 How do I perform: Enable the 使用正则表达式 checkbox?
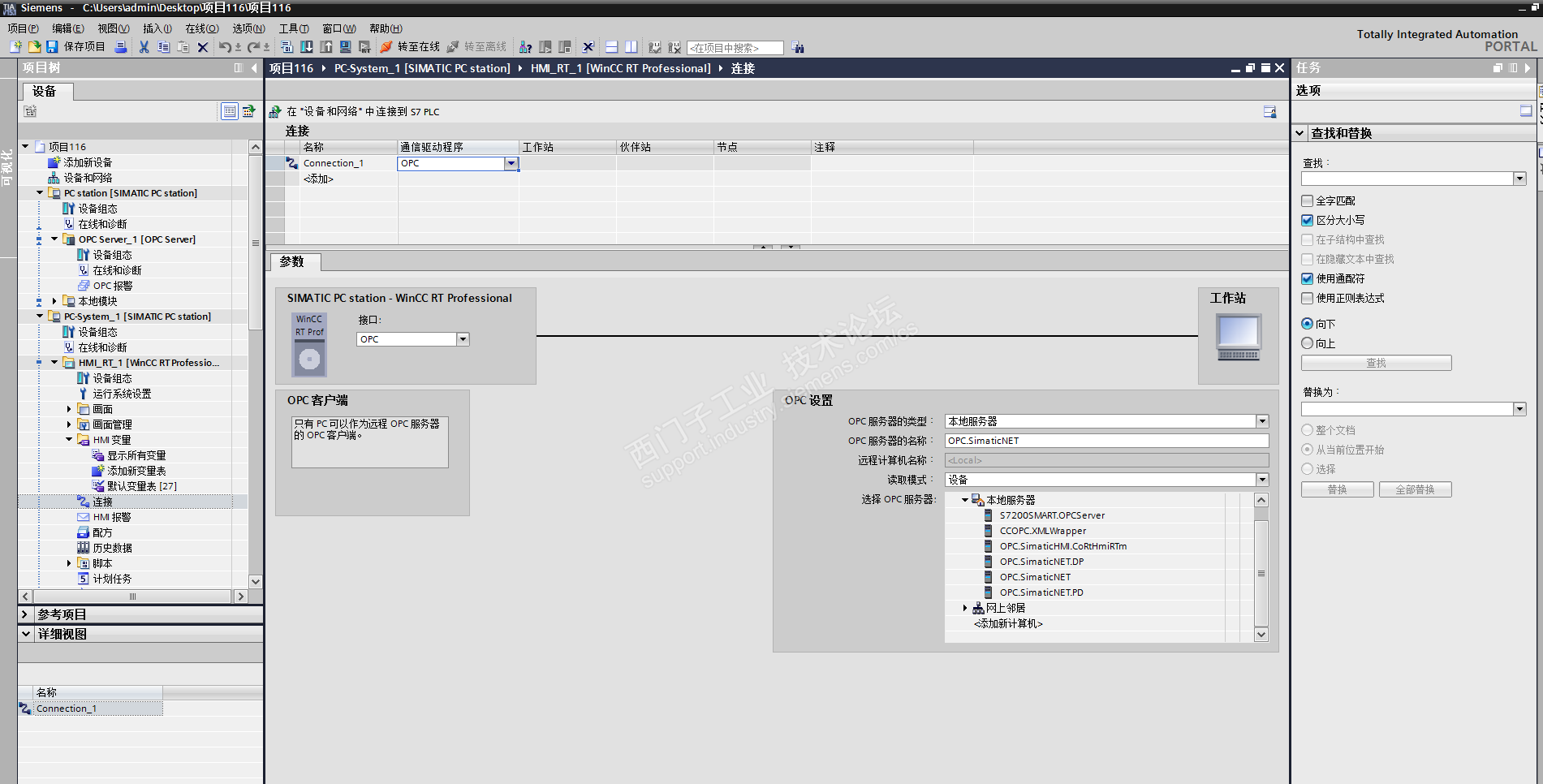[x=1307, y=298]
